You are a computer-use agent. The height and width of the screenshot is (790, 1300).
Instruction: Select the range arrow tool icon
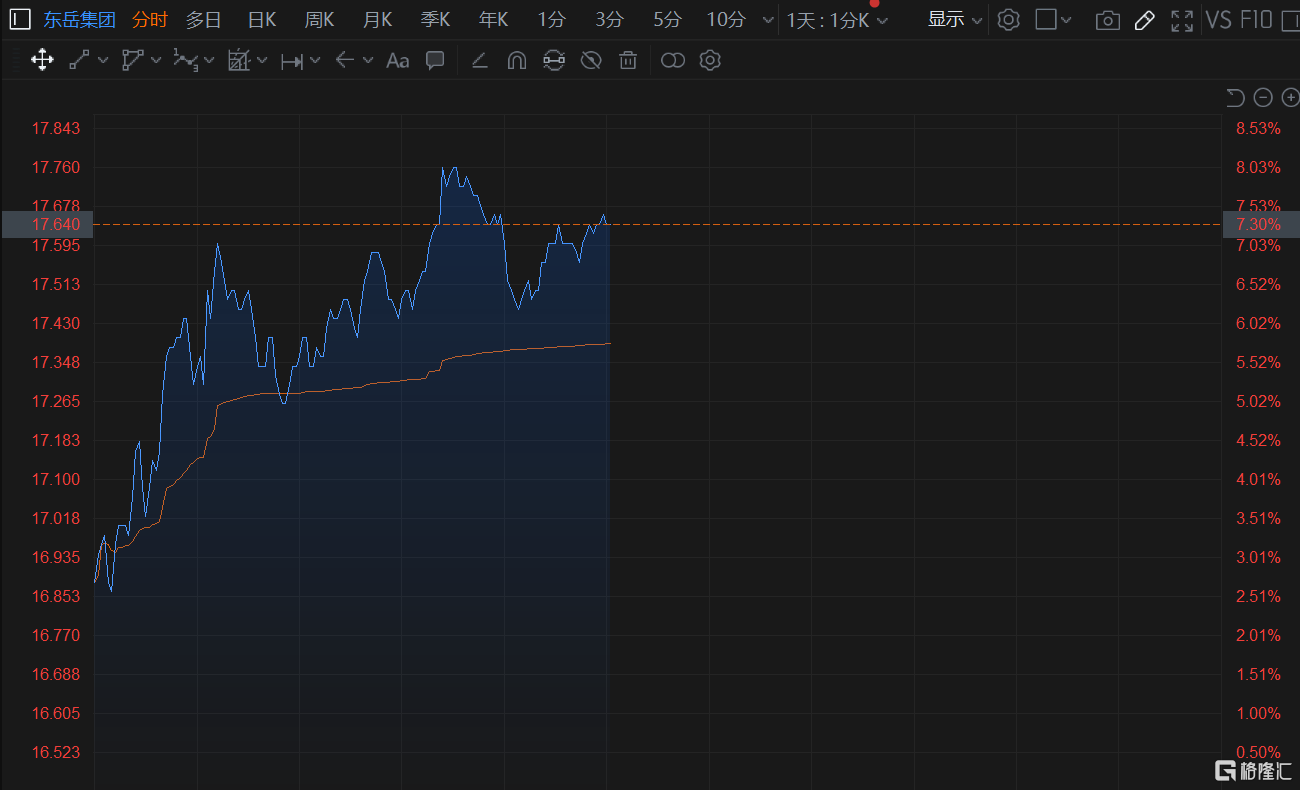pos(291,60)
